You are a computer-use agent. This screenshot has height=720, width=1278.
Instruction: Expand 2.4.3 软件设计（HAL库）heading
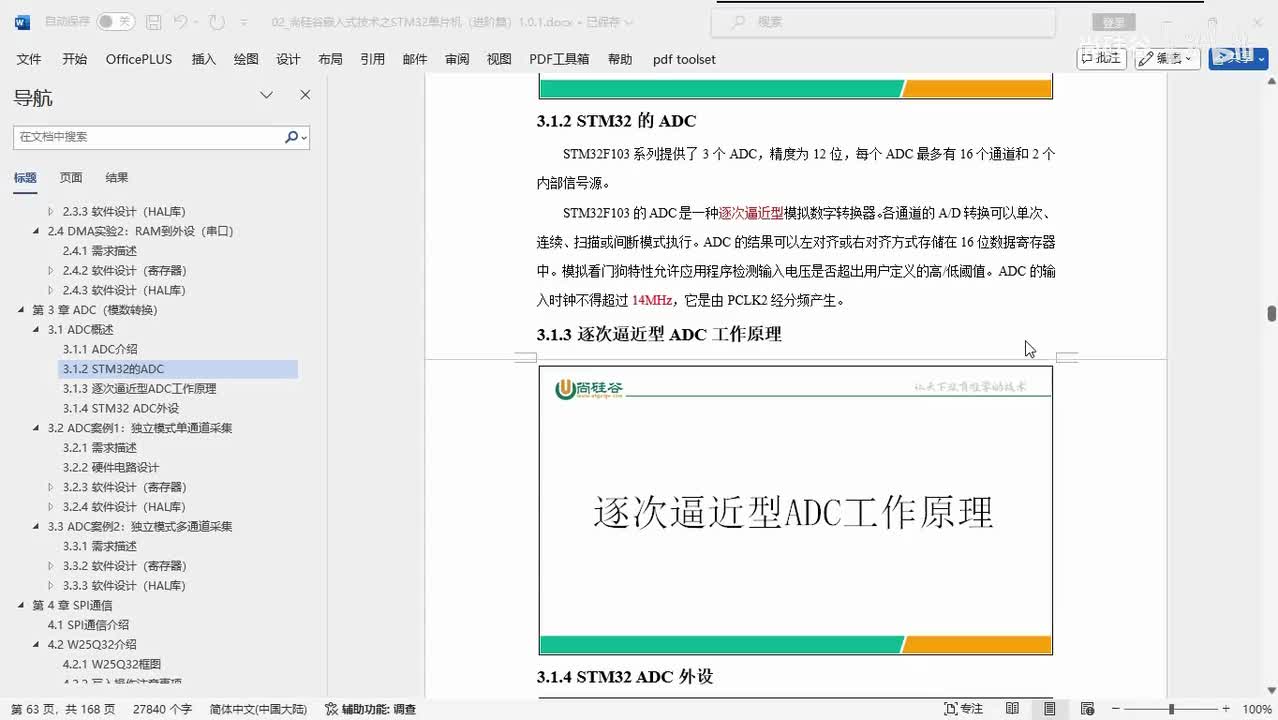[x=51, y=290]
